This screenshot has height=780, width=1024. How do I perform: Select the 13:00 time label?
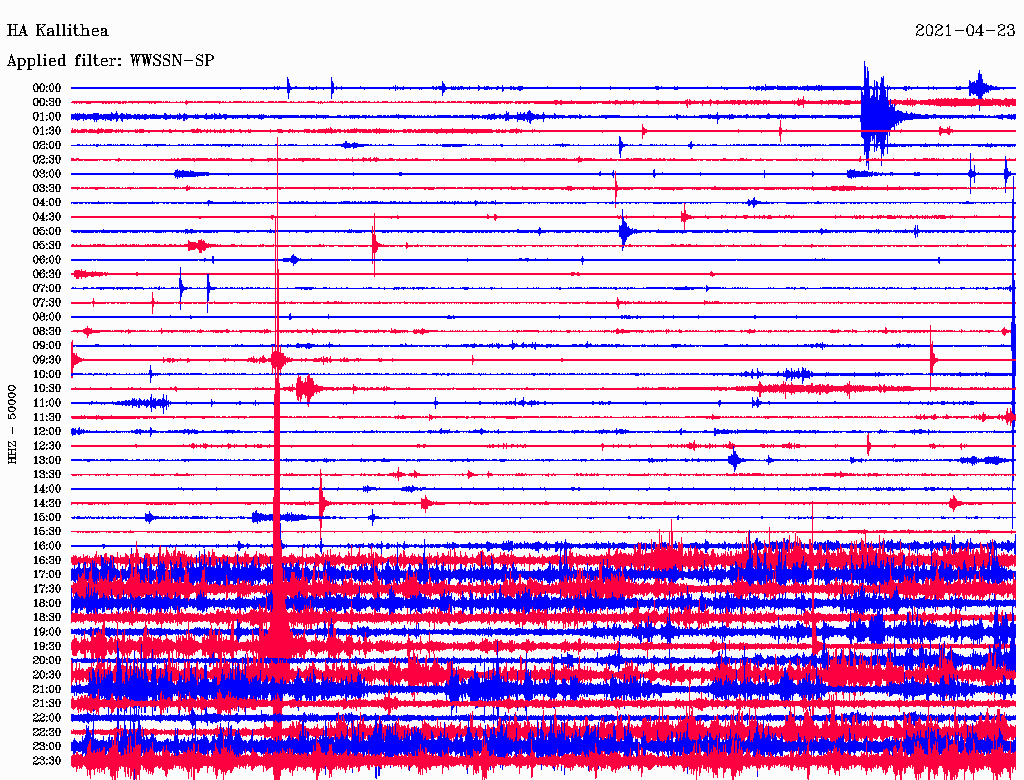pos(47,461)
